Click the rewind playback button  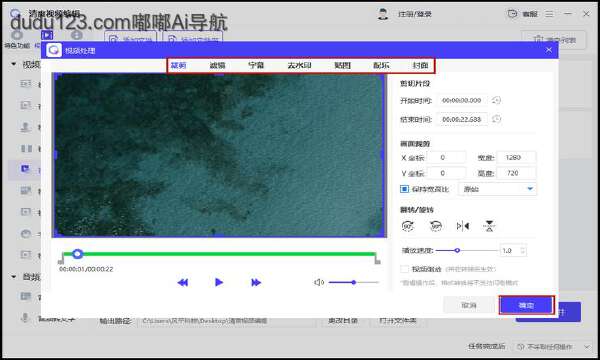tap(183, 282)
